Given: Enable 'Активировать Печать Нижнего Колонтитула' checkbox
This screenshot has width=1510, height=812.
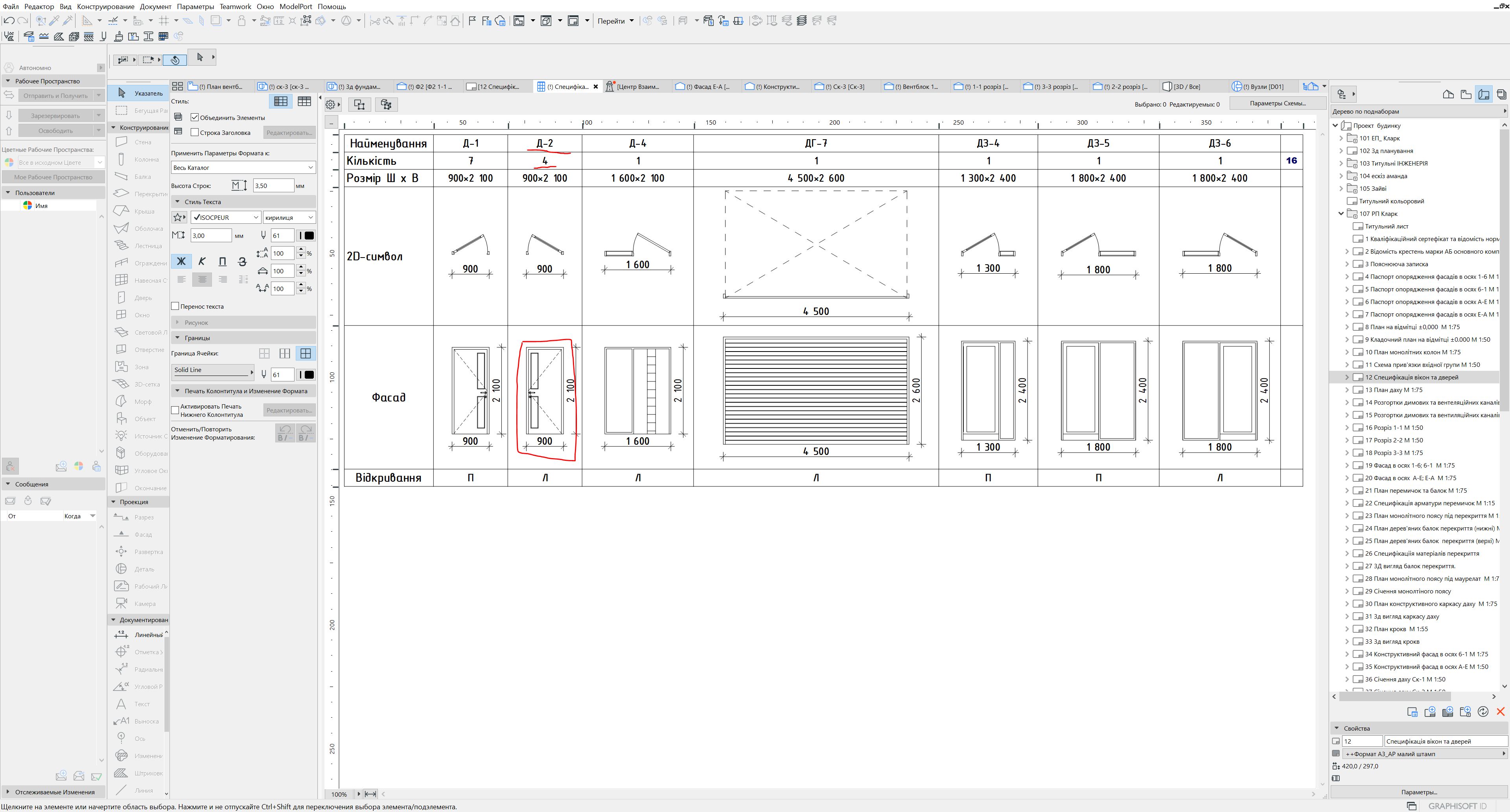Looking at the screenshot, I should (x=175, y=410).
